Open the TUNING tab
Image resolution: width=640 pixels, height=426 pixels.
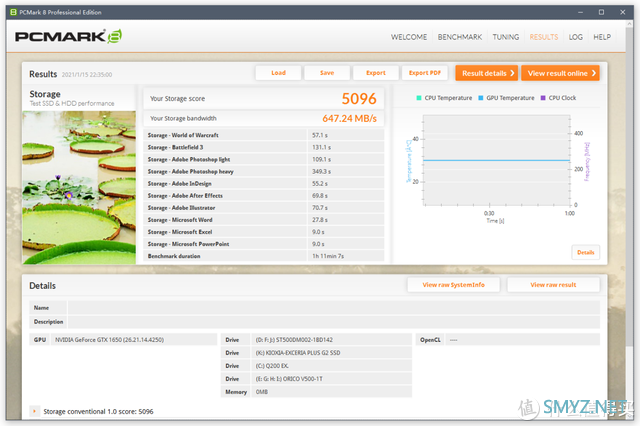(506, 37)
